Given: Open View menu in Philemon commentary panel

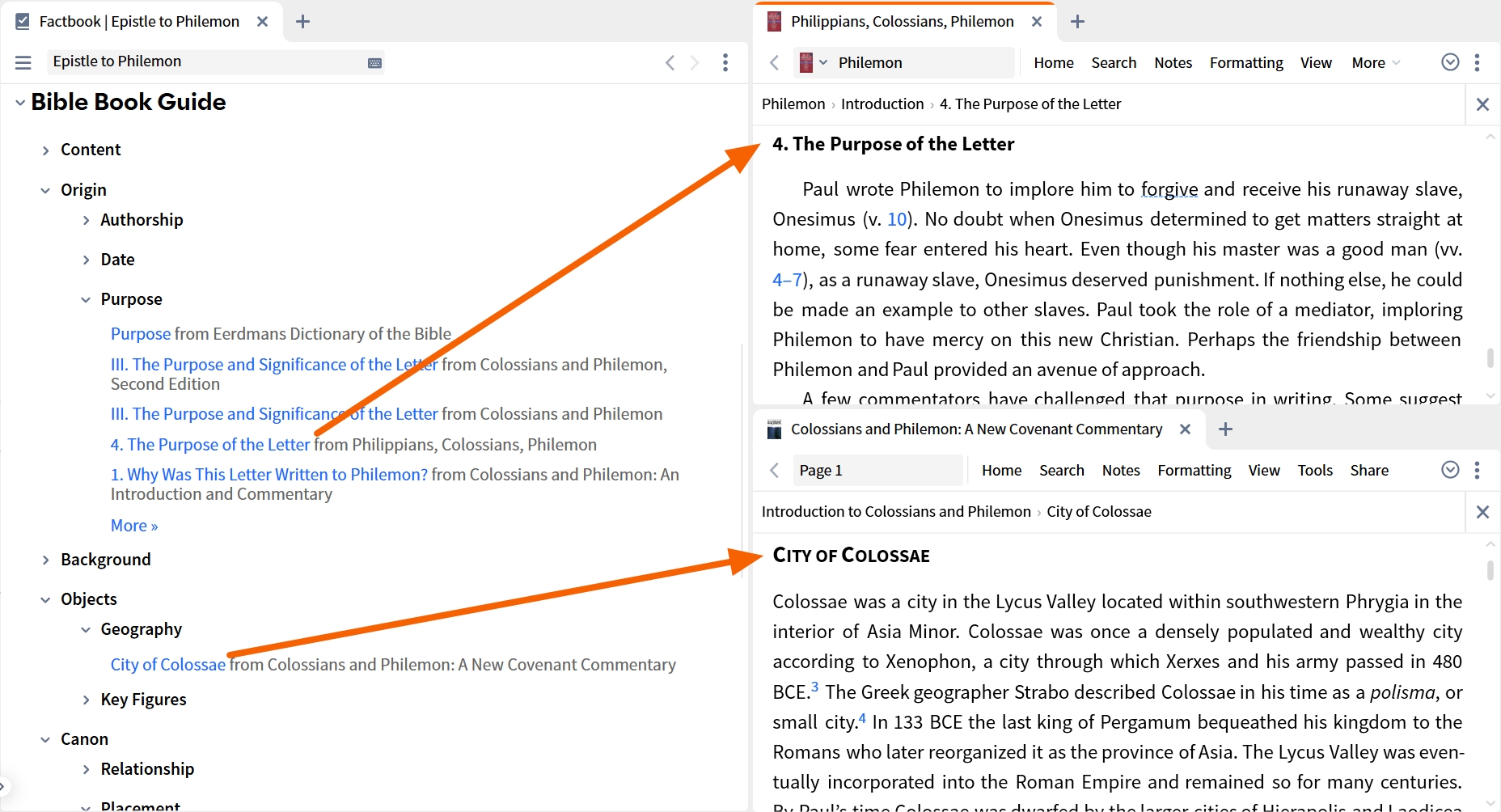Looking at the screenshot, I should (1316, 62).
